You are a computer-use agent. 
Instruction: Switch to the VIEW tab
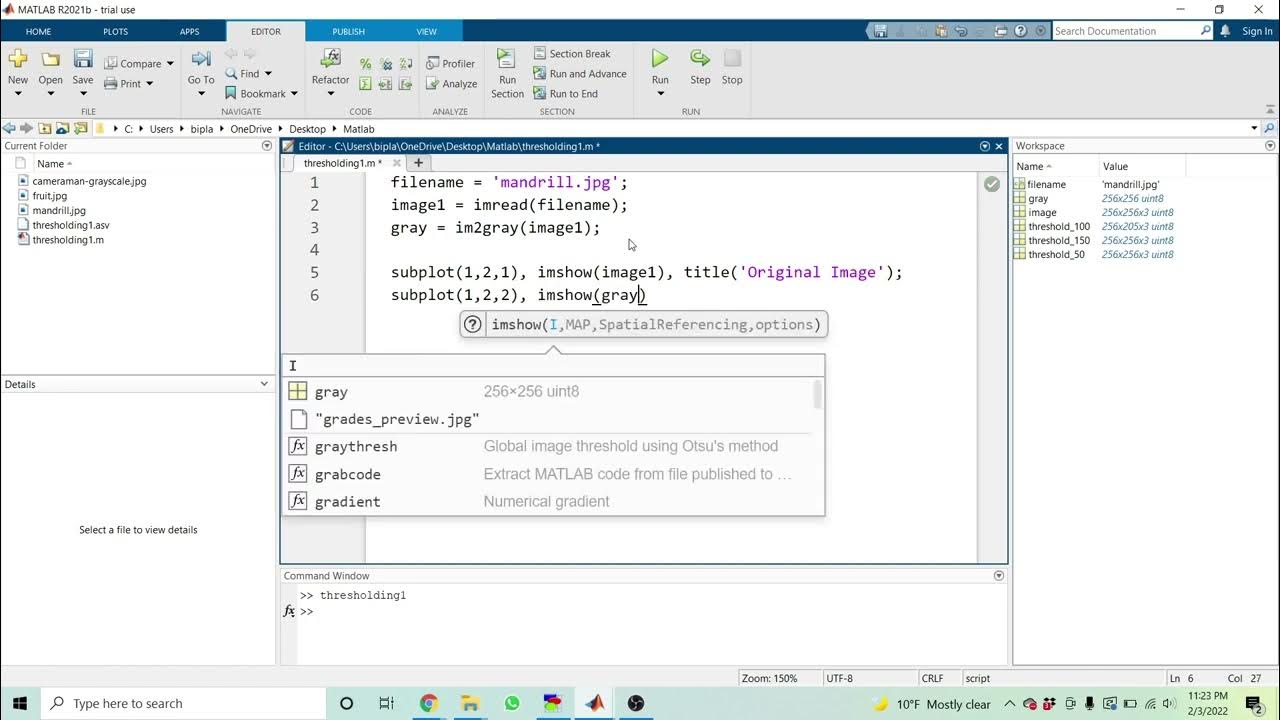click(x=427, y=31)
